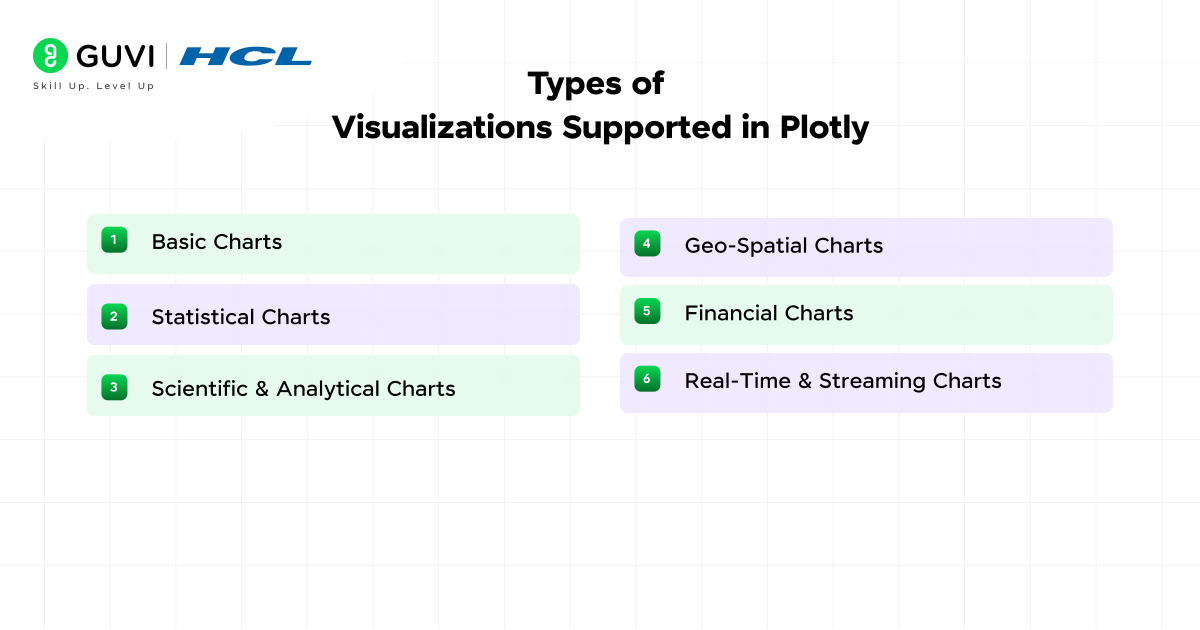
Task: Click the green number 4 badge
Action: click(x=647, y=244)
